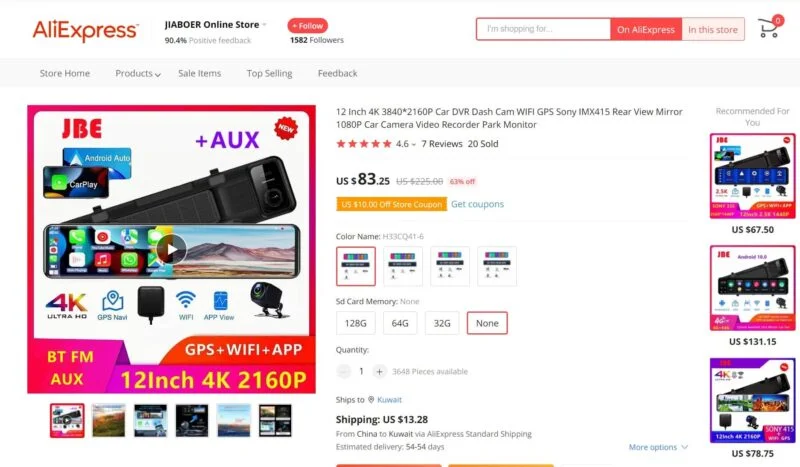Screen dimensions: 800x467
Task: Go to the Top Selling tab
Action: click(269, 73)
